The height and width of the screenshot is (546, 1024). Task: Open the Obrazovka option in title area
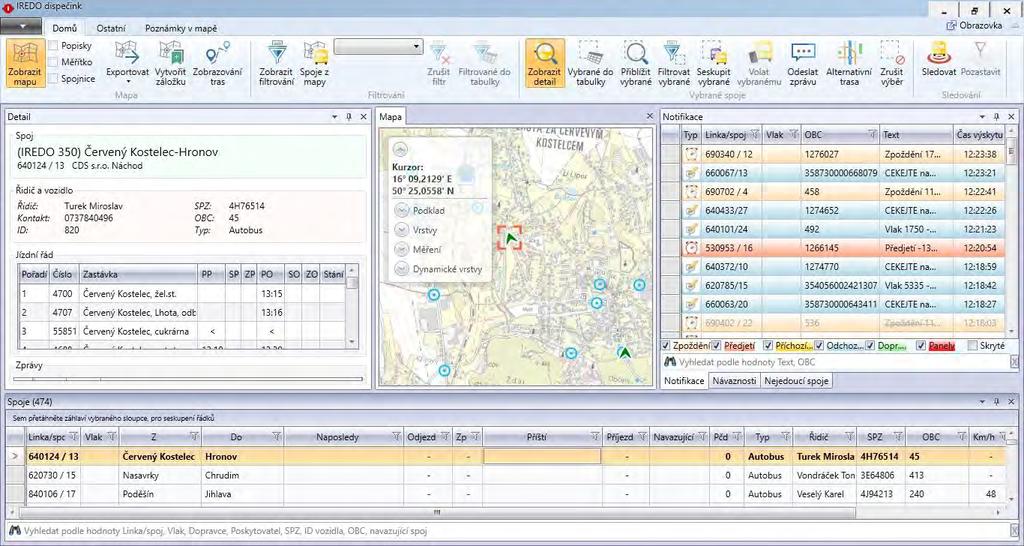tap(974, 25)
